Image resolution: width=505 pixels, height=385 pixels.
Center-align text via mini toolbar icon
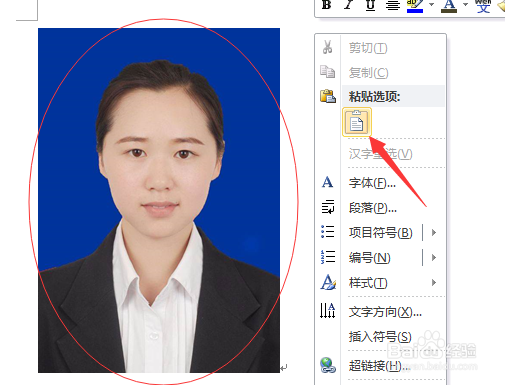(x=393, y=5)
